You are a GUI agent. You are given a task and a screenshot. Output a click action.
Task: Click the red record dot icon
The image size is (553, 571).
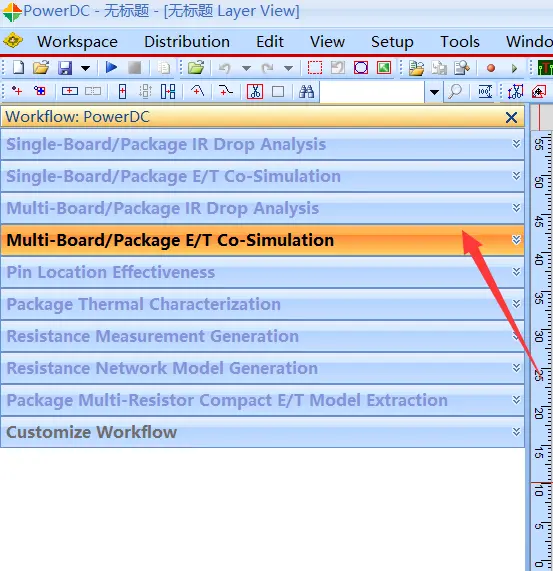tap(491, 68)
